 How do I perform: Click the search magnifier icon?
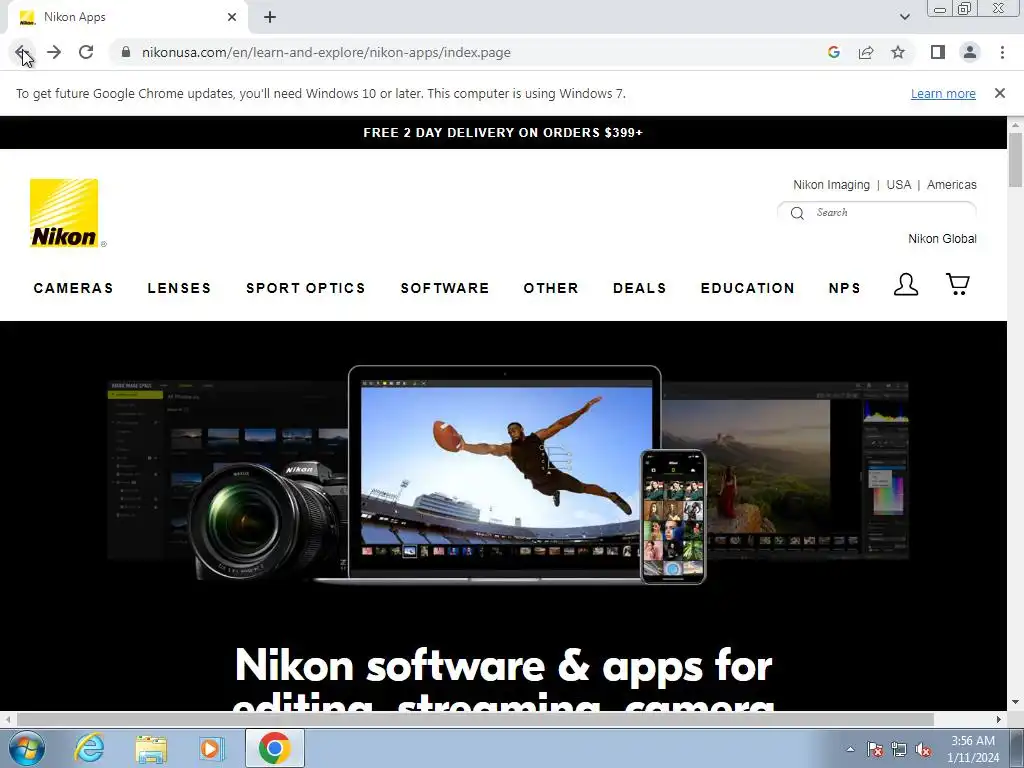point(797,213)
